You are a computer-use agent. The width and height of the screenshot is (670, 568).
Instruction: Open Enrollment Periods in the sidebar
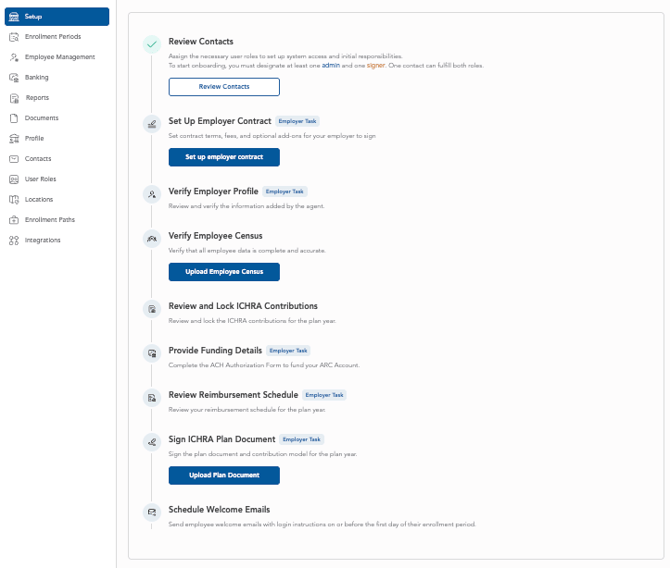coord(53,37)
